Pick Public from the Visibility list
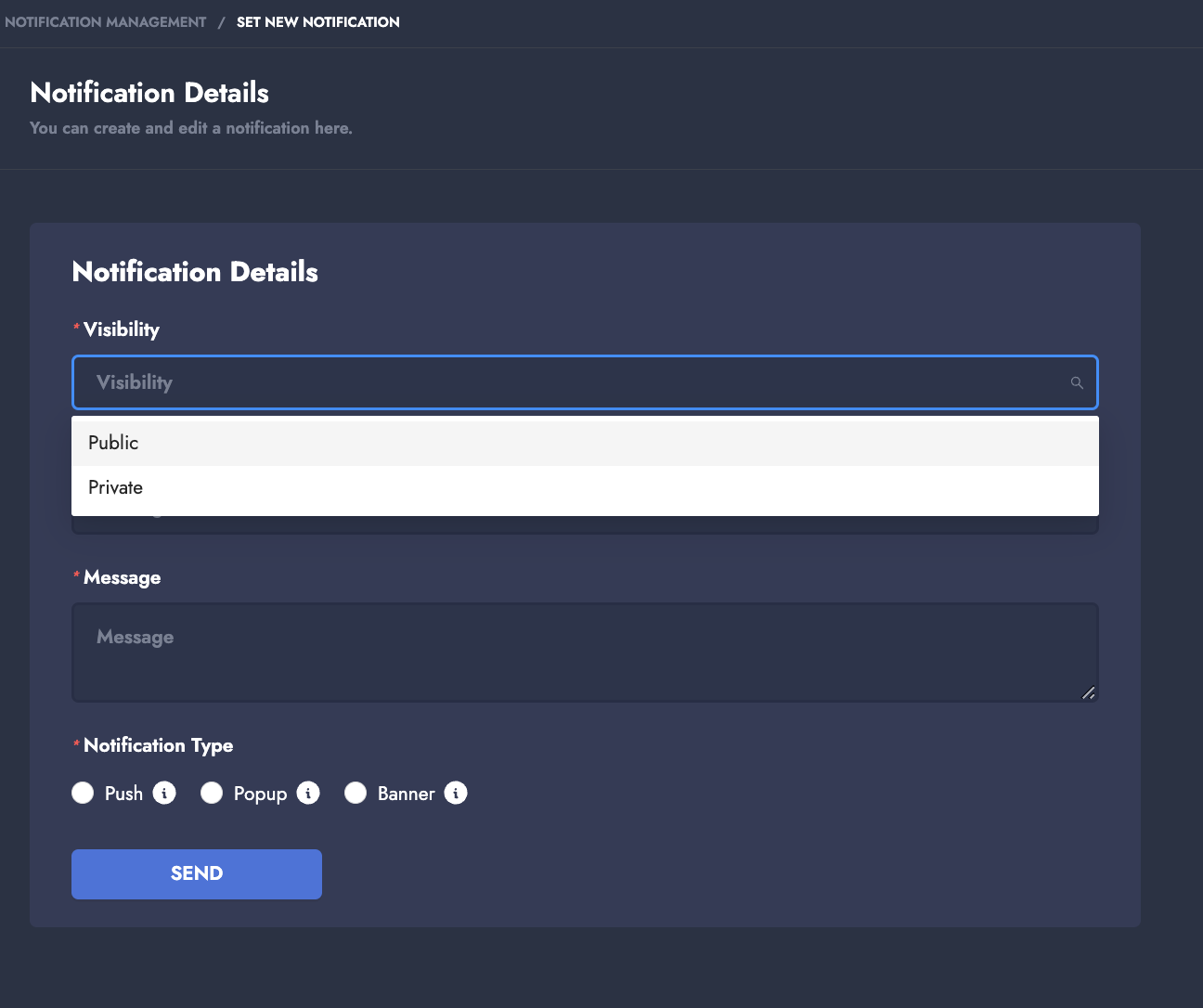This screenshot has width=1203, height=1008. coord(113,443)
